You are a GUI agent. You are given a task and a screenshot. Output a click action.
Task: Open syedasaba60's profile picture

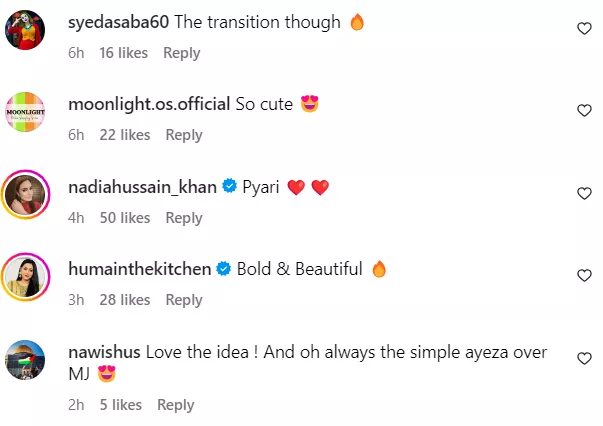click(x=28, y=29)
